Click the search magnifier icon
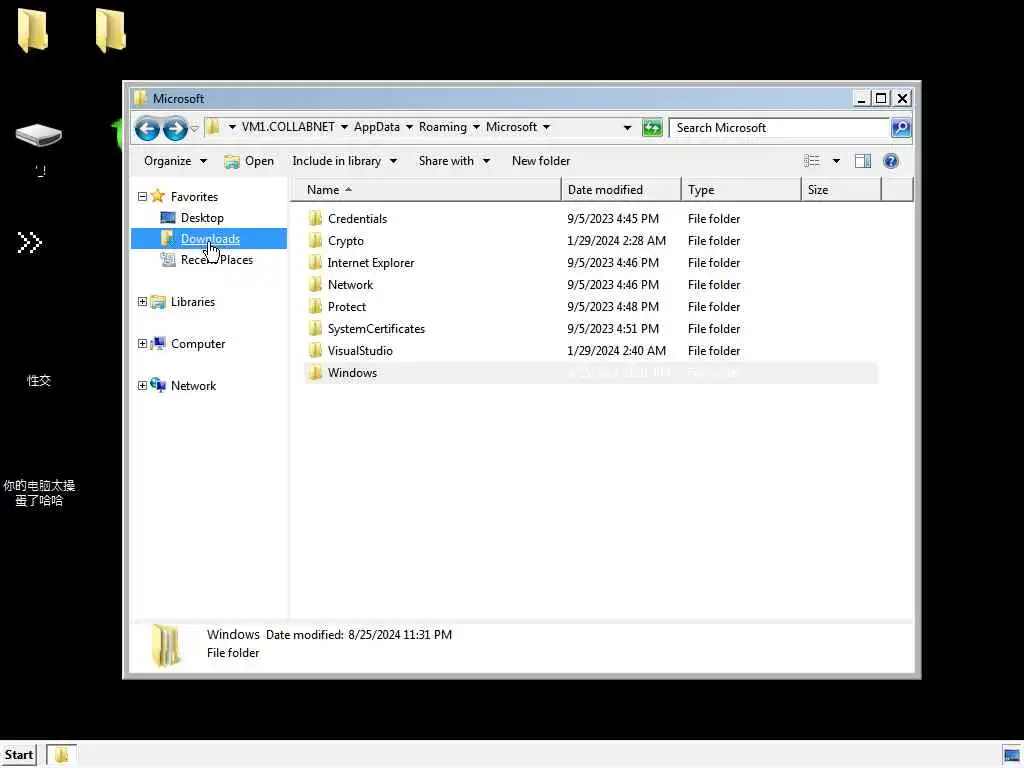Image resolution: width=1024 pixels, height=768 pixels. pos(901,127)
